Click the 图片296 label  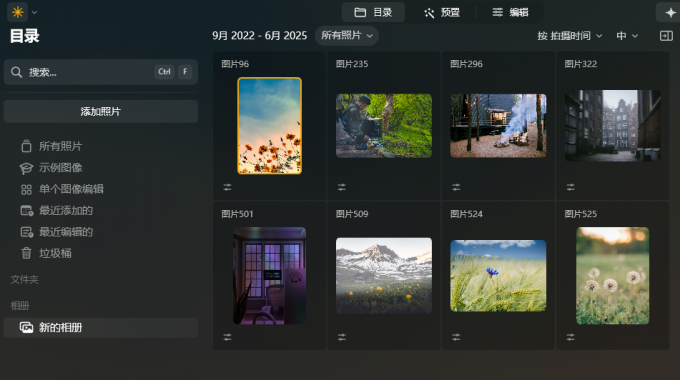466,64
